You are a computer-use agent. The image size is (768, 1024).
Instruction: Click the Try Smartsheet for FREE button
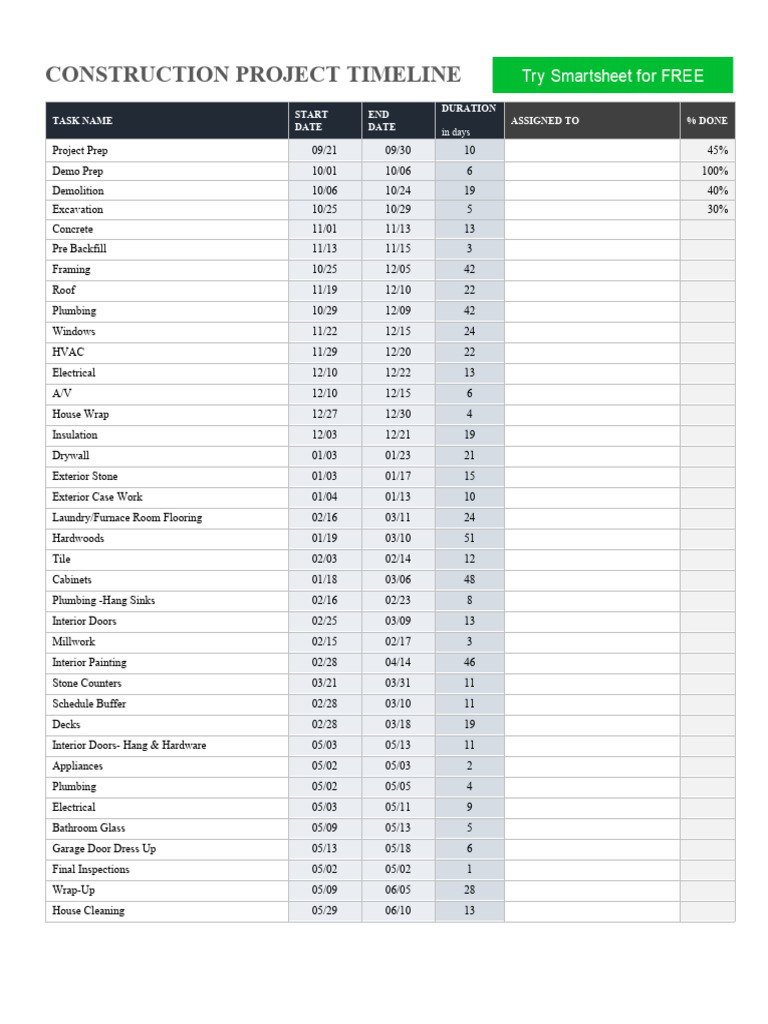point(612,75)
